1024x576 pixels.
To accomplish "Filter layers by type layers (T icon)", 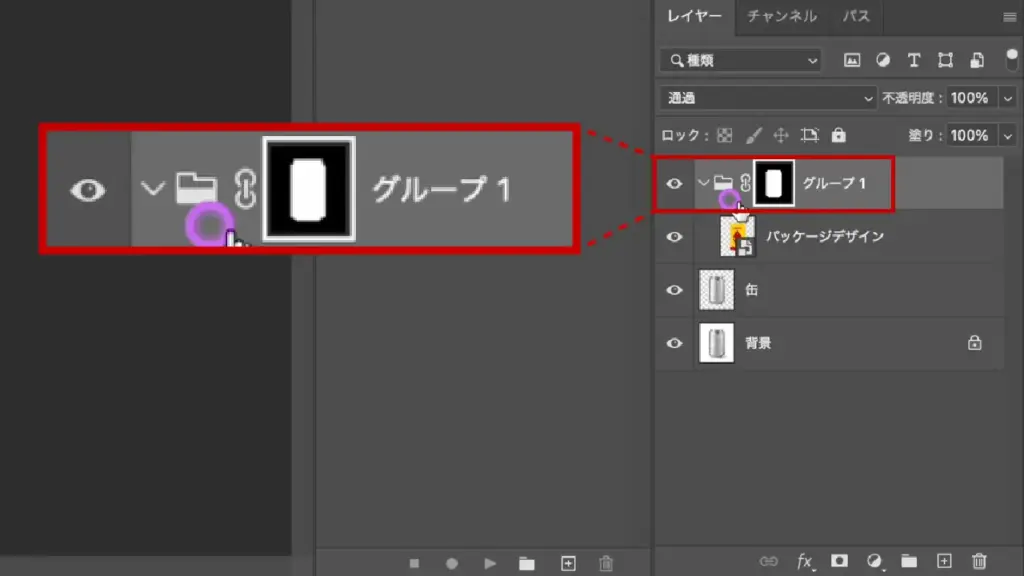I will [913, 60].
